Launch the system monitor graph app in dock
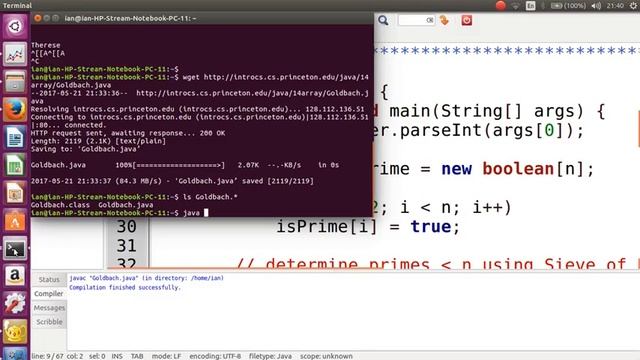Viewport: 640px width, 360px height. click(x=15, y=55)
